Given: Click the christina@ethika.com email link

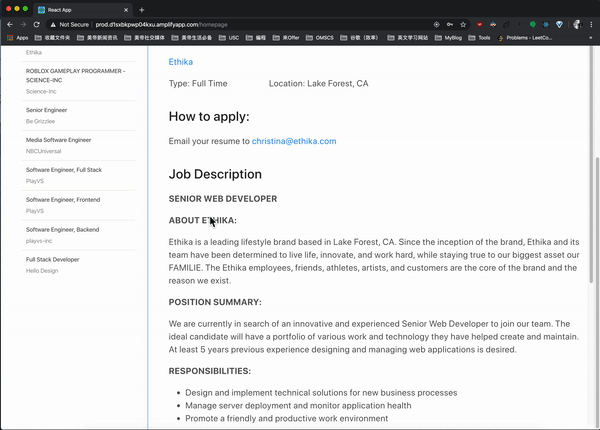Looking at the screenshot, I should [294, 141].
